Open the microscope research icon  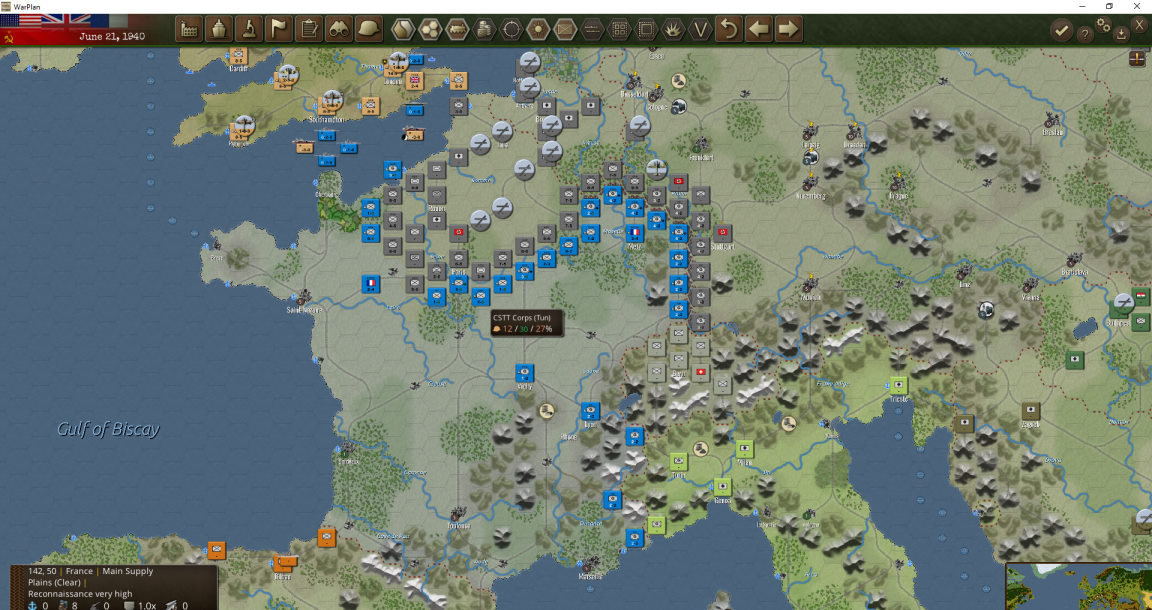(x=250, y=29)
